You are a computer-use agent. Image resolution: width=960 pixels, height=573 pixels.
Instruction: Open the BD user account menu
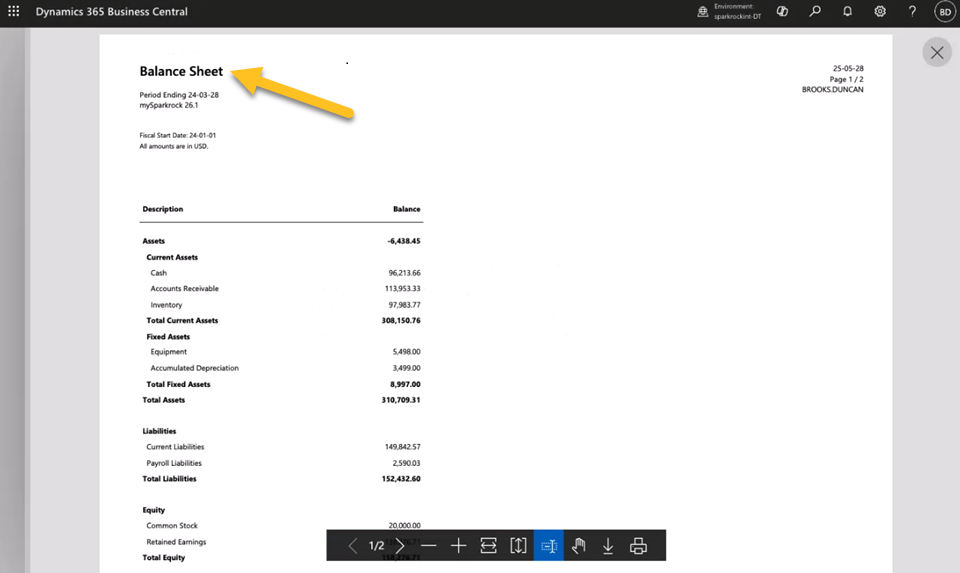click(x=944, y=12)
